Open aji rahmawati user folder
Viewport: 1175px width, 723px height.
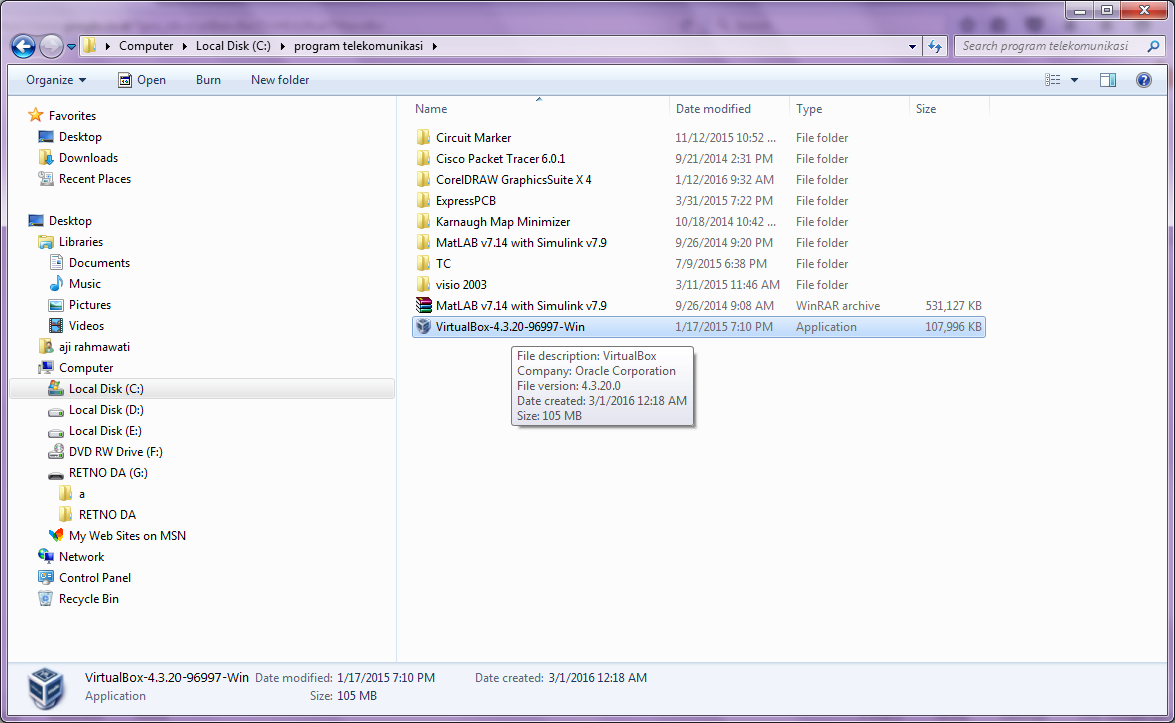(94, 346)
